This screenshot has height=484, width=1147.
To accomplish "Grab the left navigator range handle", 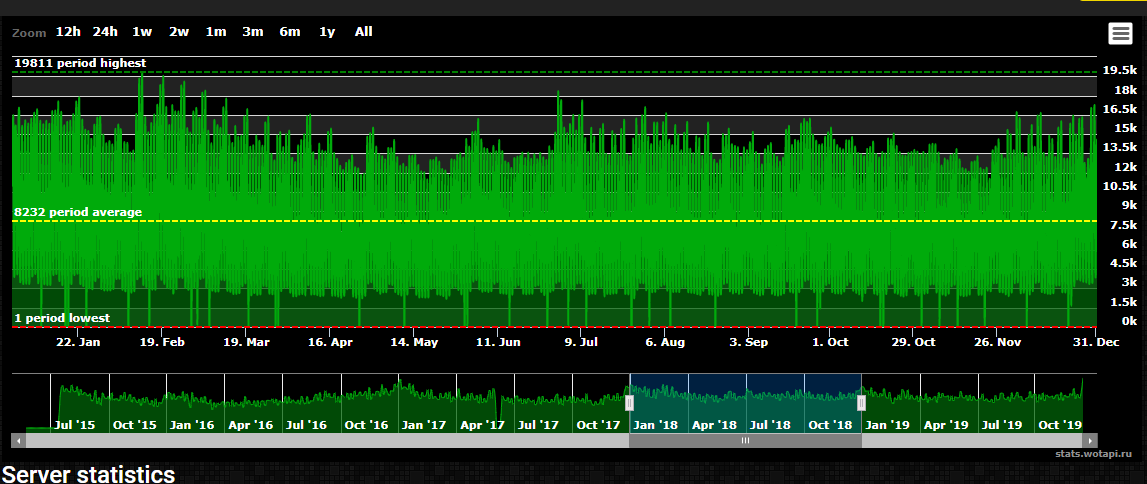I will pyautogui.click(x=630, y=403).
